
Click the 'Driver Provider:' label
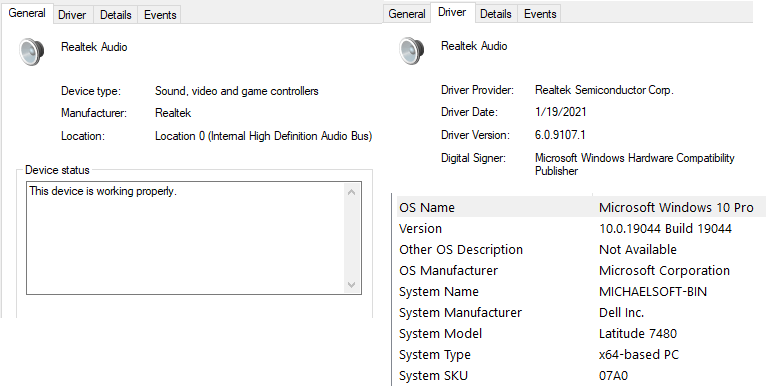point(477,90)
